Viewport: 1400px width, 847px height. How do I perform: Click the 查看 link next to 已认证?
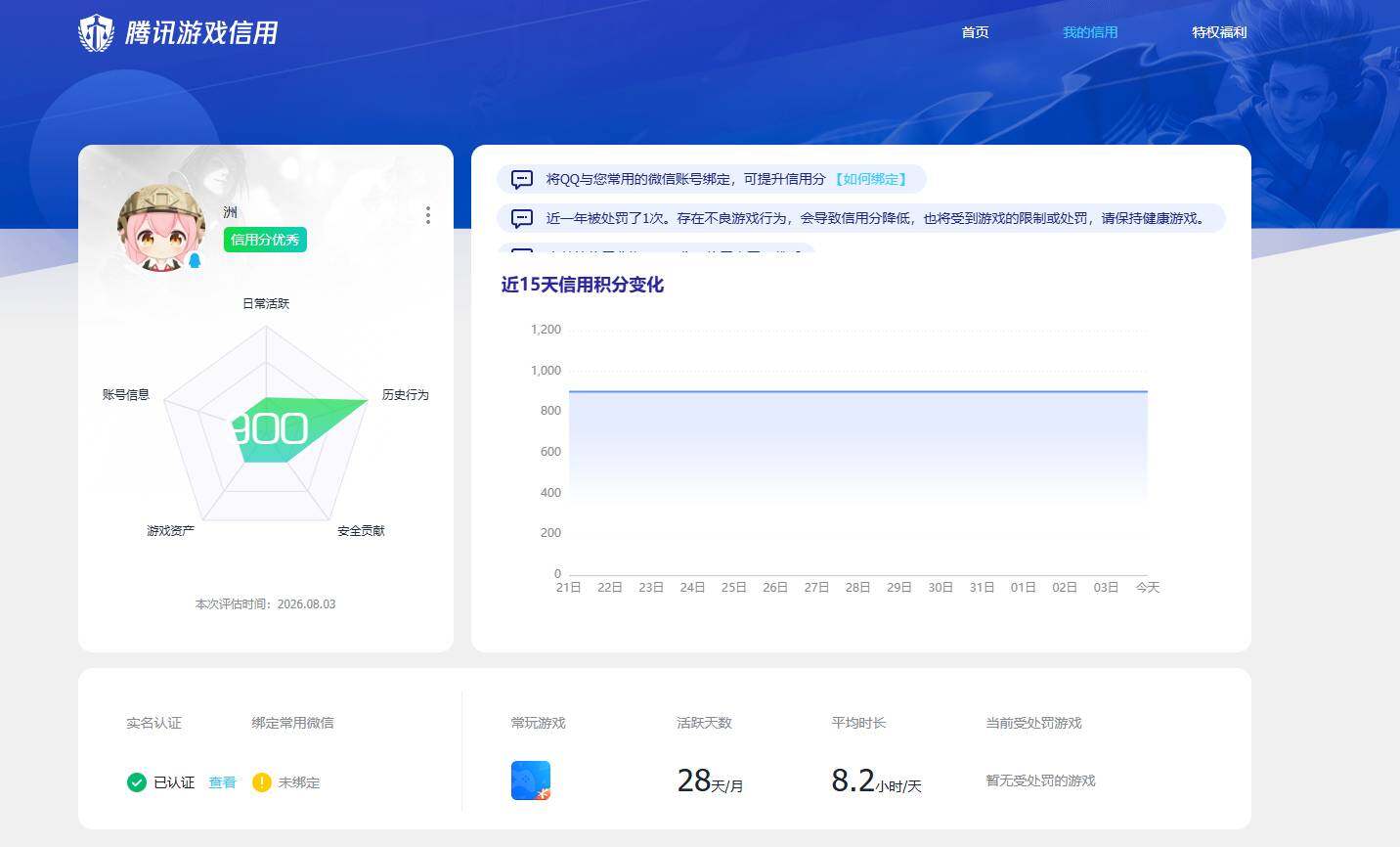click(x=222, y=782)
